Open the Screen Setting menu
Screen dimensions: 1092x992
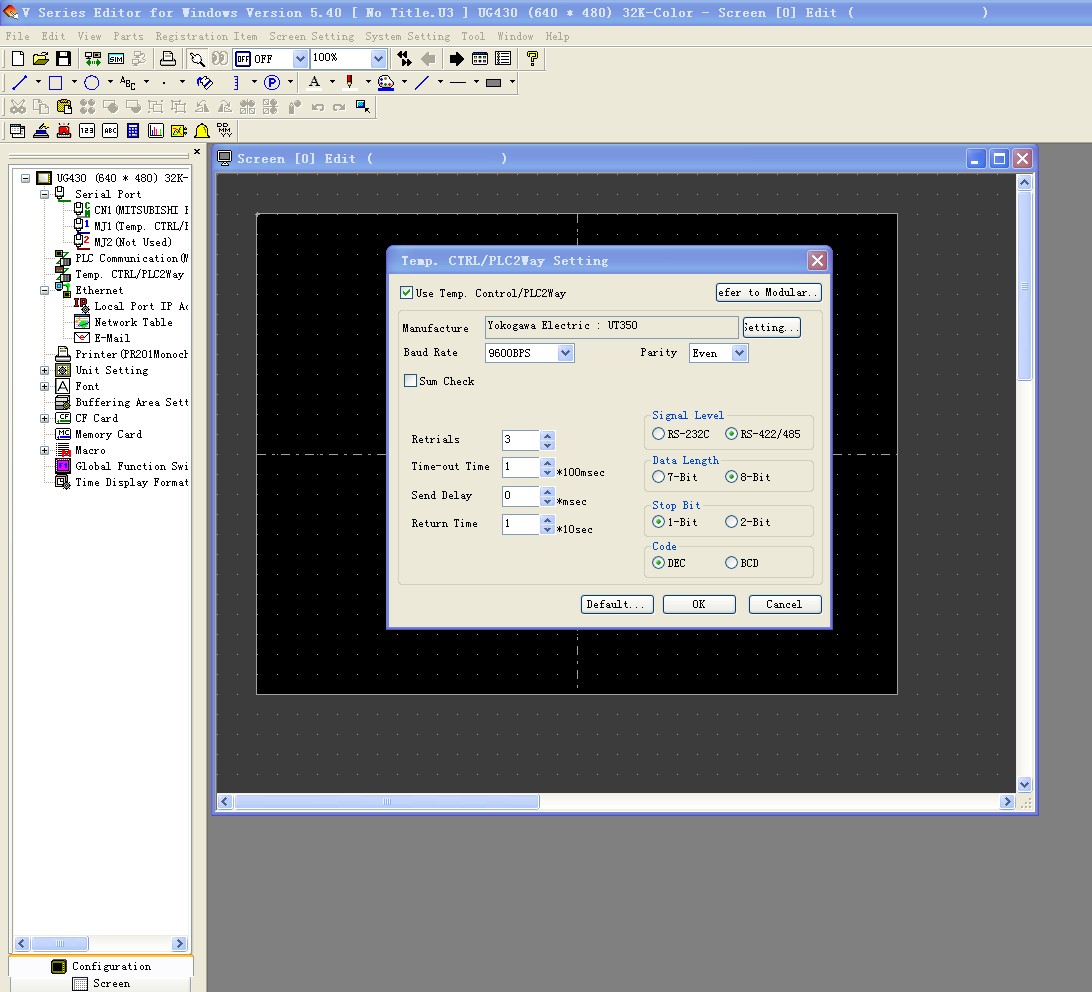point(311,36)
